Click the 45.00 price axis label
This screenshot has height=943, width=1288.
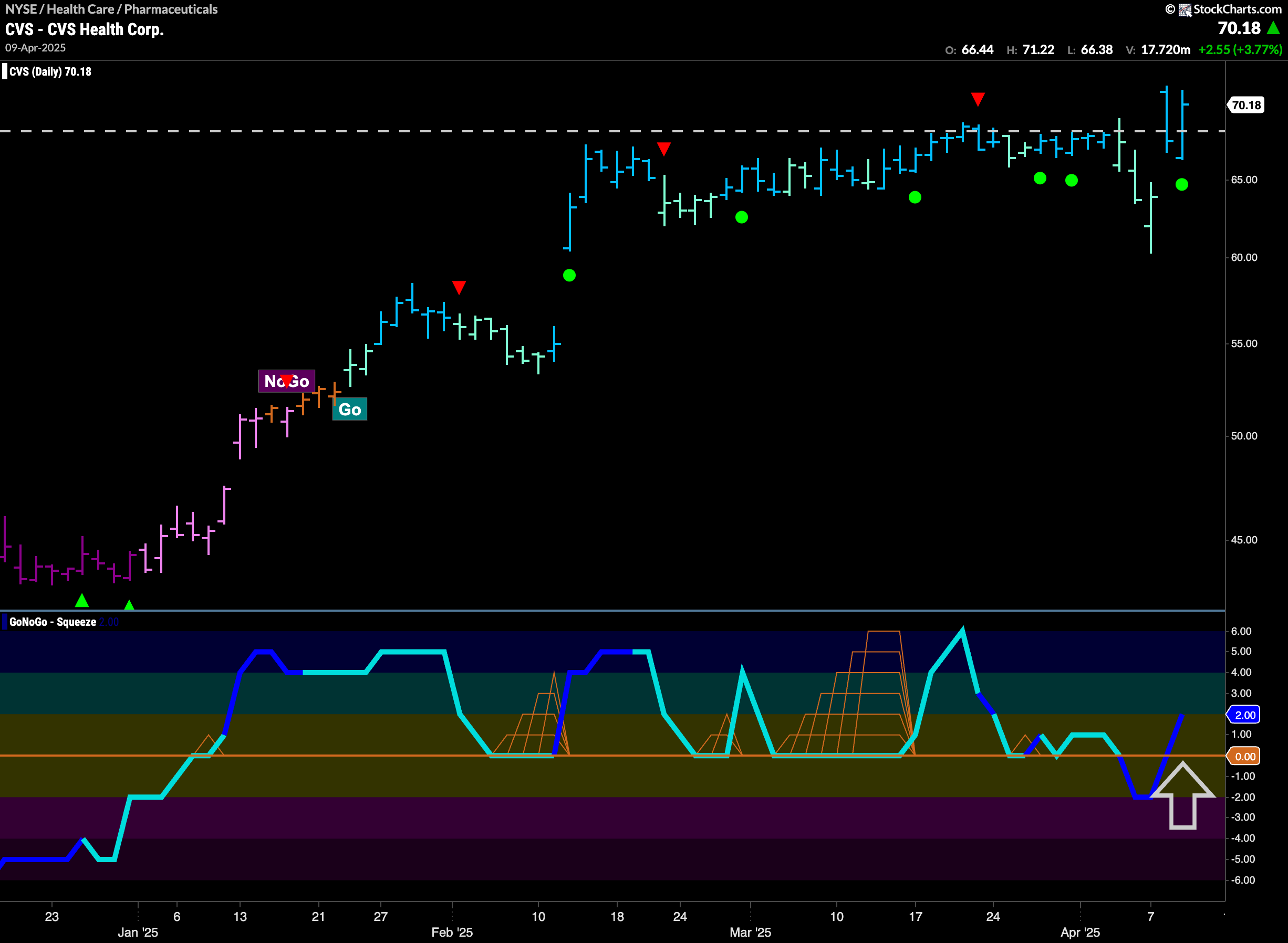coord(1244,540)
